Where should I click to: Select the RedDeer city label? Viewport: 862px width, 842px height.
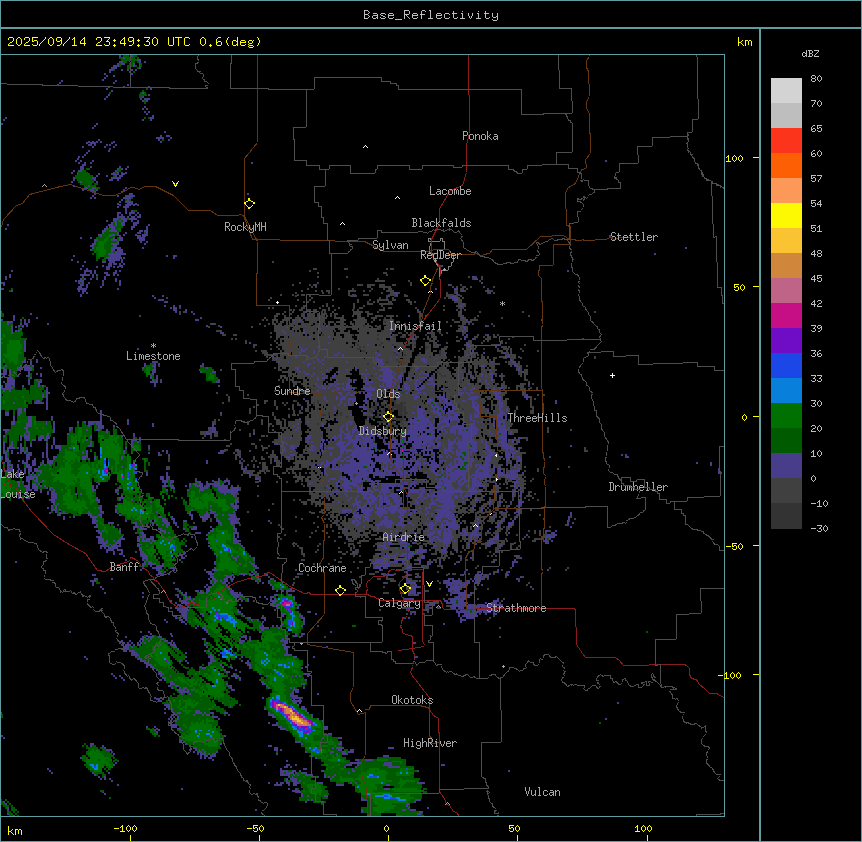tap(440, 255)
